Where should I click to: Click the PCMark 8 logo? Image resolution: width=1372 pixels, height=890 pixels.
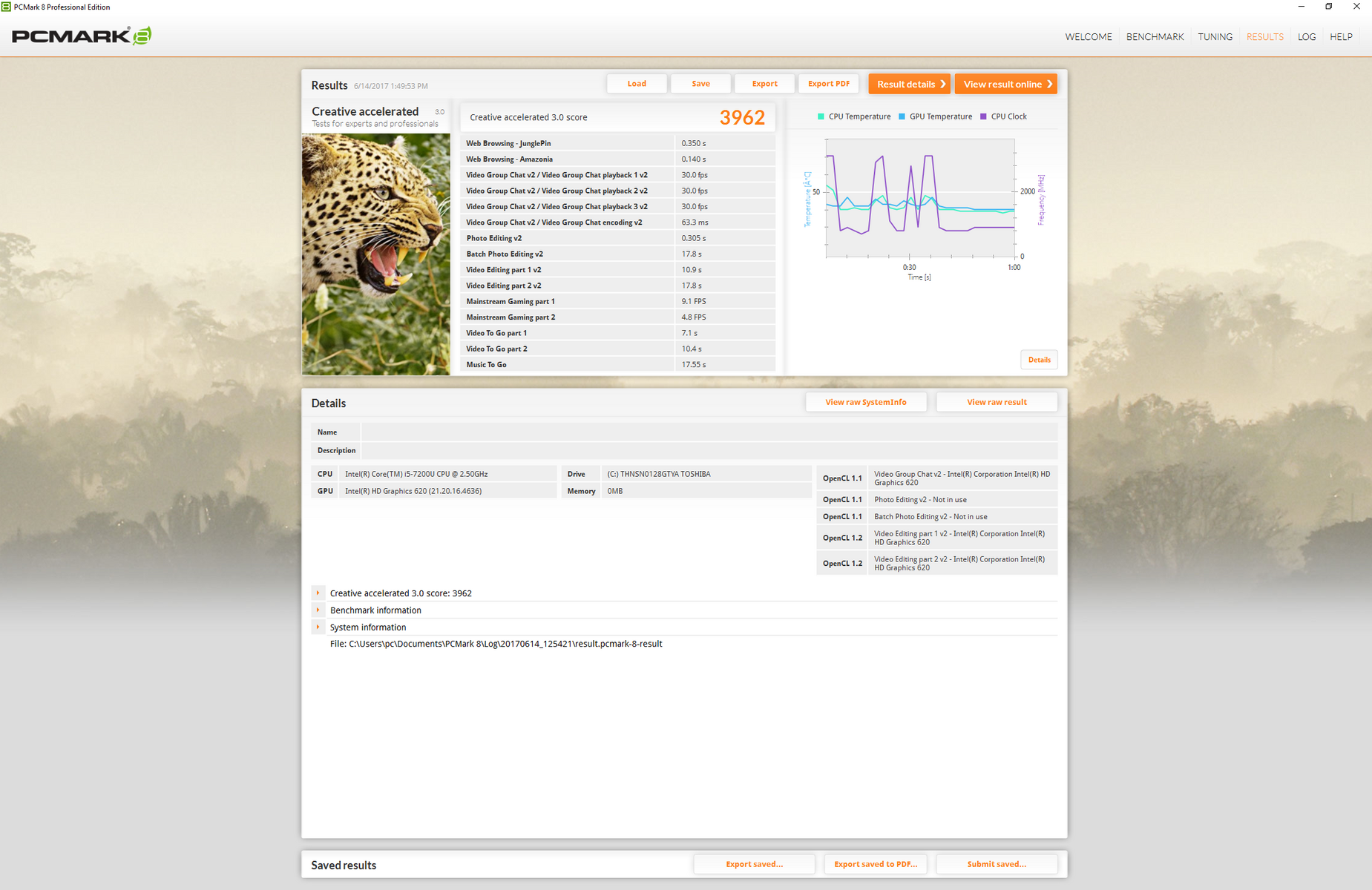(82, 36)
